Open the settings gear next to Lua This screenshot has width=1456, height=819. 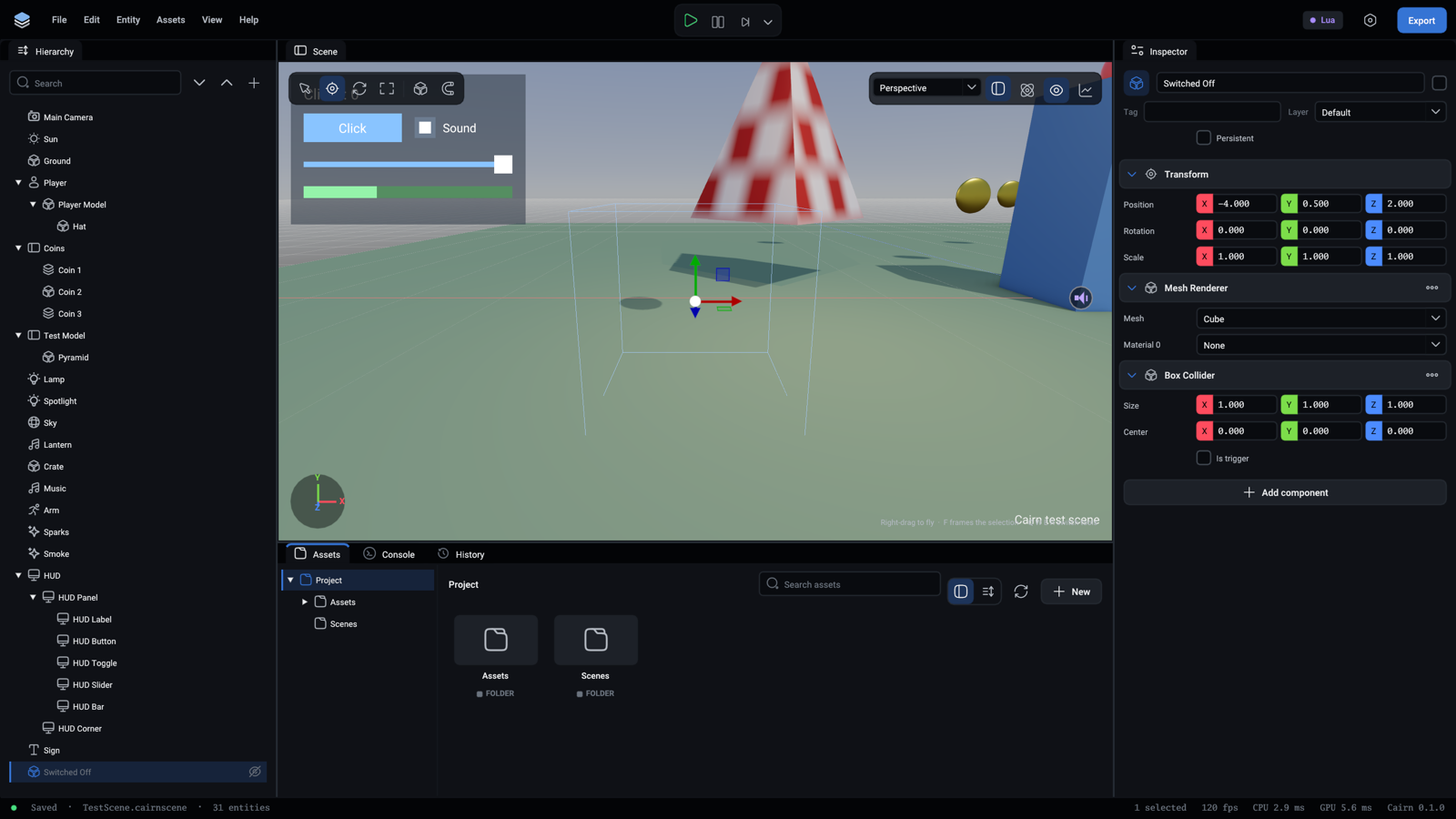1370,20
